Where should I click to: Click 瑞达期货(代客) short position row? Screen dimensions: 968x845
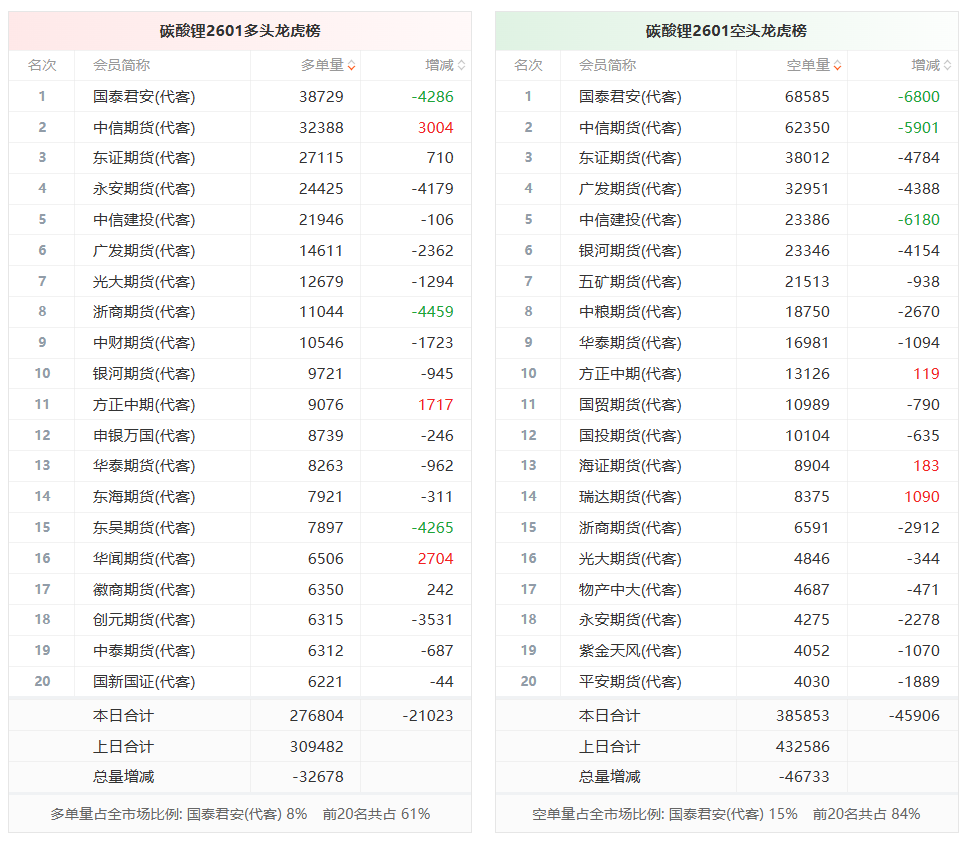(727, 497)
